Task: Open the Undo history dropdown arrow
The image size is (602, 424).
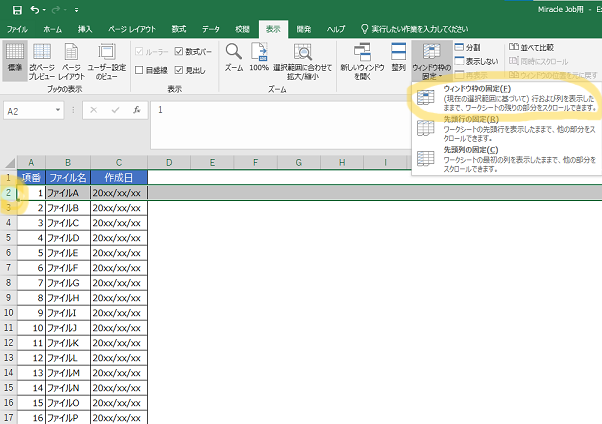Action: point(44,10)
